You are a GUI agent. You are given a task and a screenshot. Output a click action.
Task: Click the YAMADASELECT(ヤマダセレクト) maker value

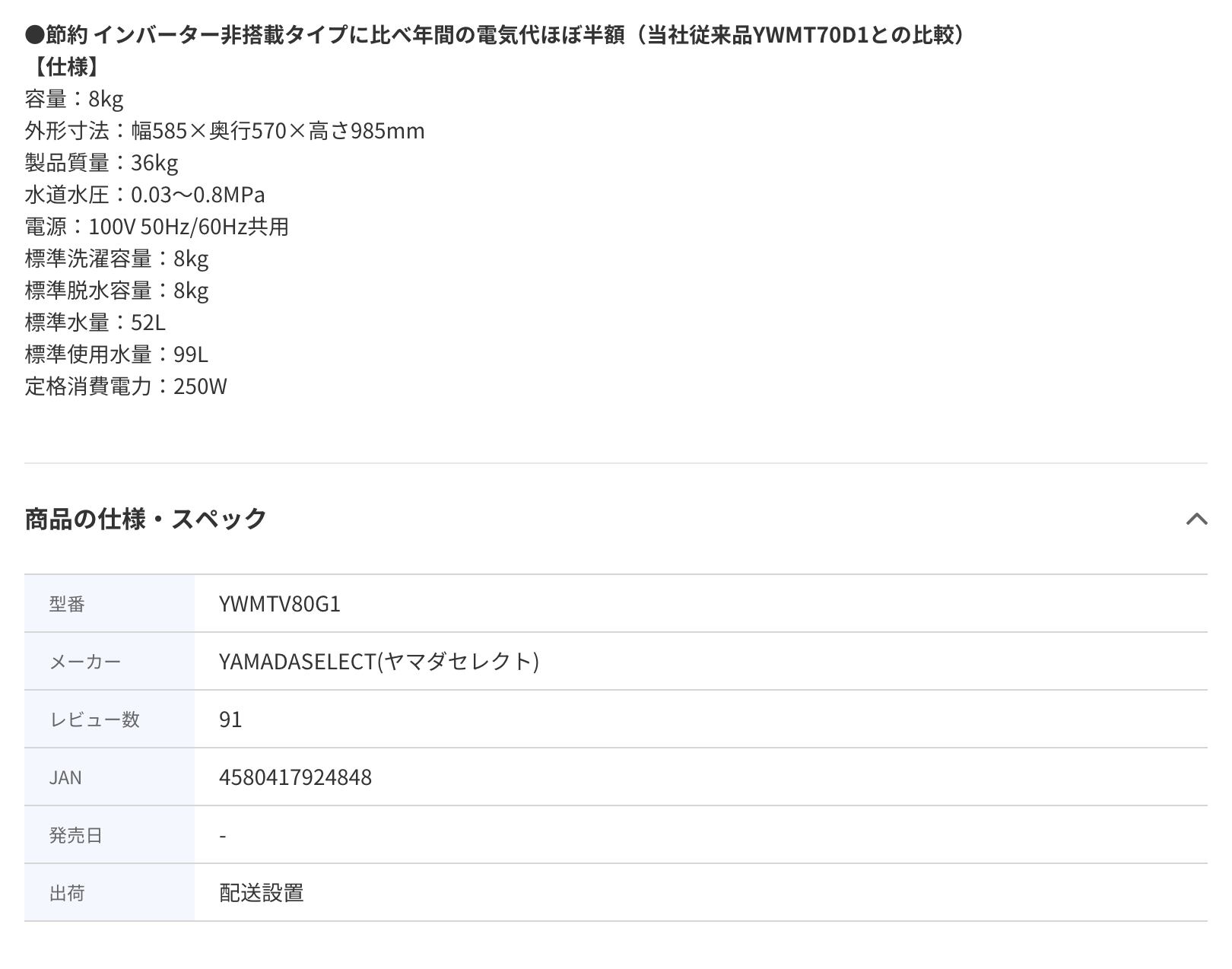[x=379, y=662]
